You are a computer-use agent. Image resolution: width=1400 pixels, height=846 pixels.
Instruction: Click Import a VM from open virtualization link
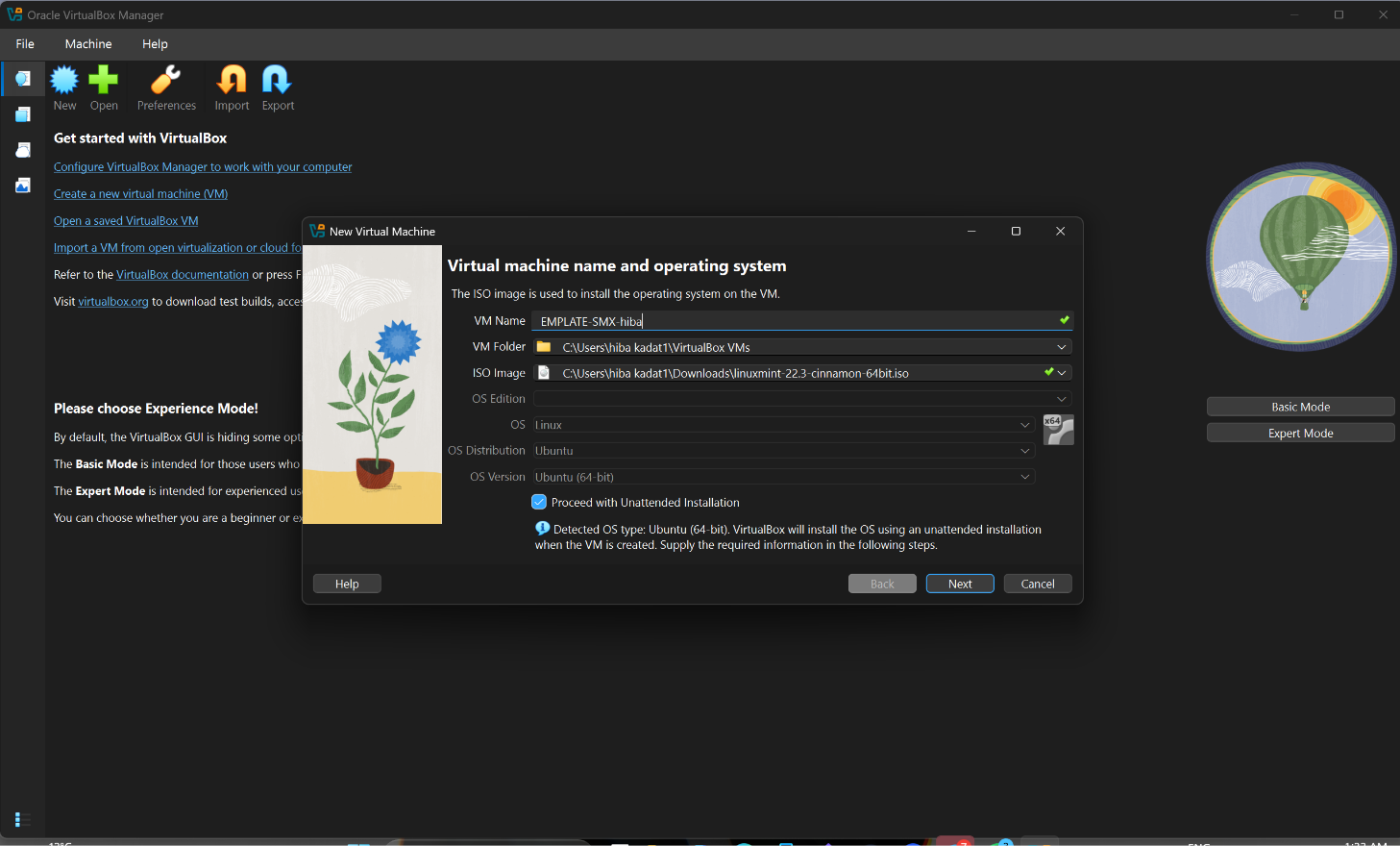pyautogui.click(x=178, y=248)
